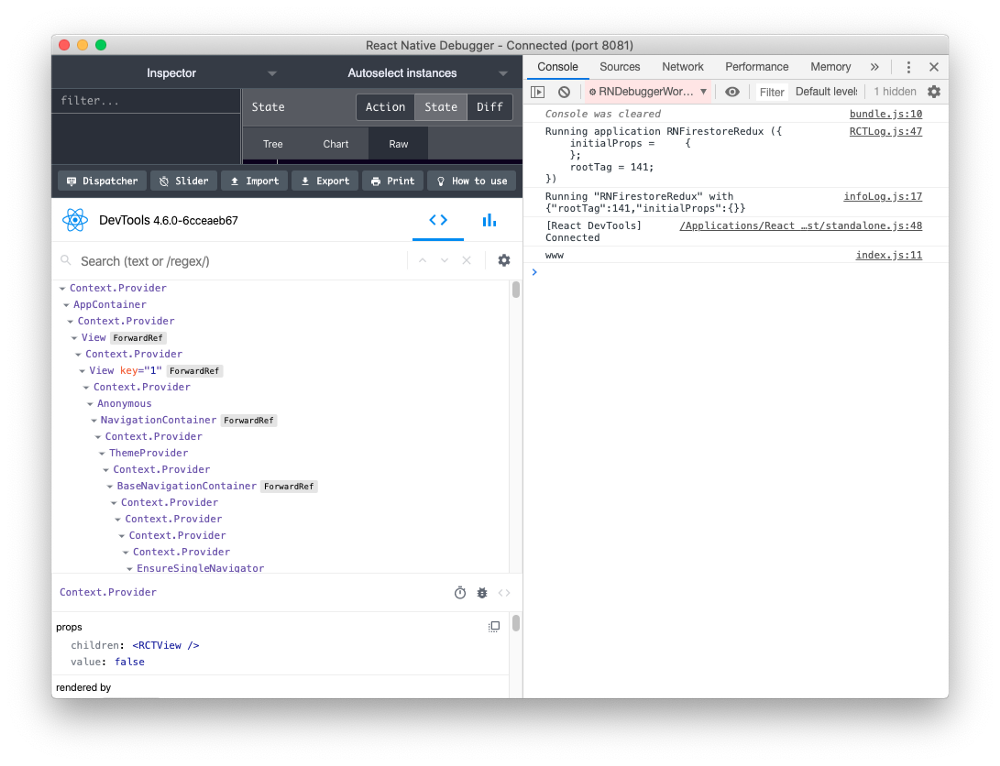Log render times with the stopwatch icon
The height and width of the screenshot is (766, 1000).
pos(460,592)
